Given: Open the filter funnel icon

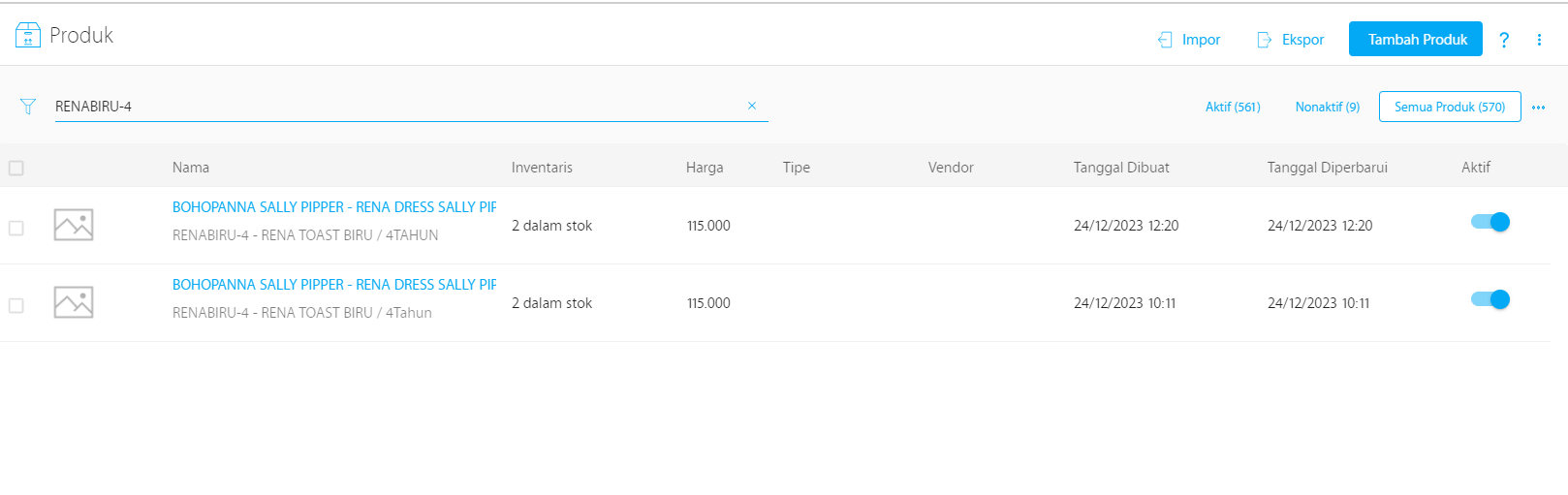Looking at the screenshot, I should (28, 107).
